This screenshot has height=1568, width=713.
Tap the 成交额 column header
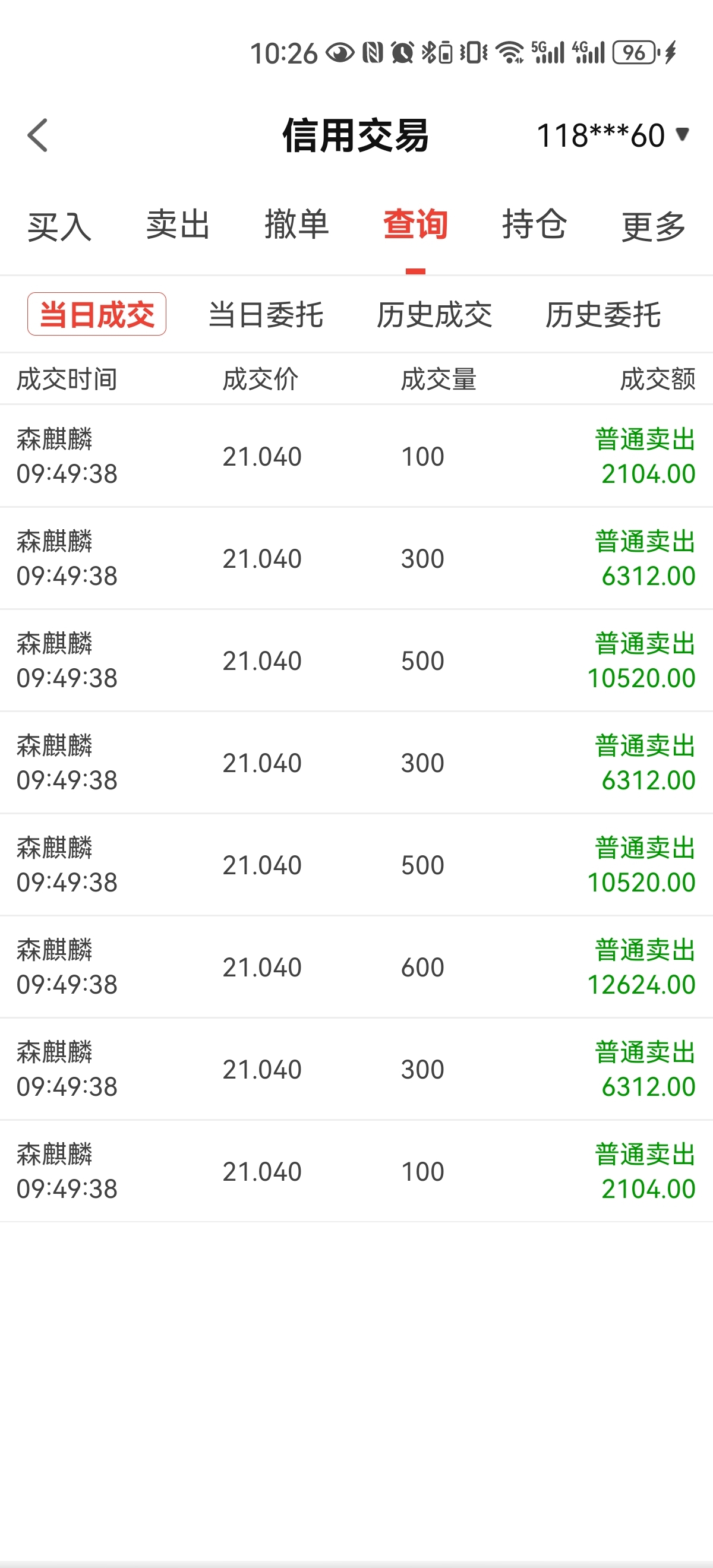(x=658, y=379)
